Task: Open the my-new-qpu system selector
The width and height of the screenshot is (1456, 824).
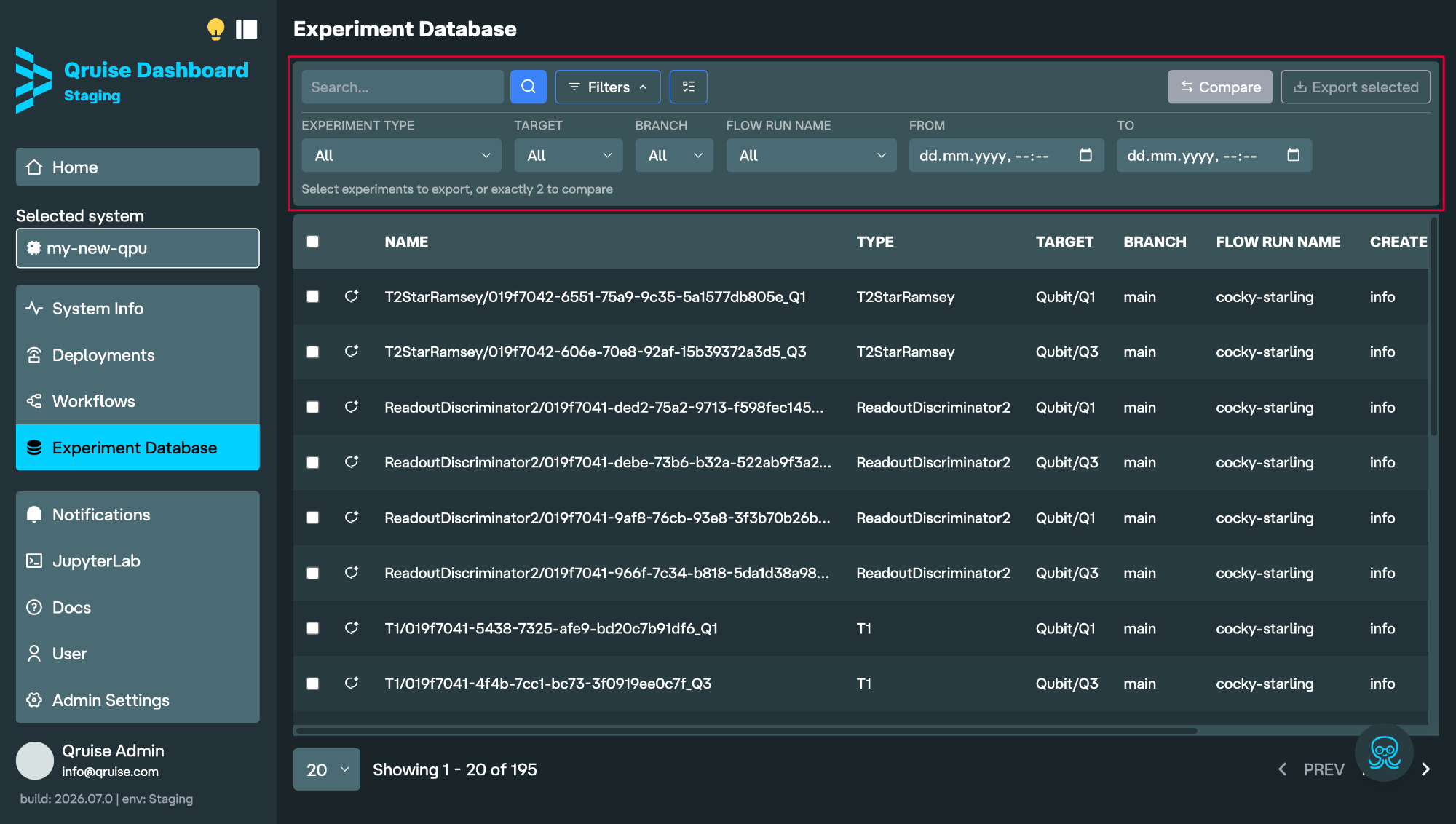Action: (x=138, y=248)
